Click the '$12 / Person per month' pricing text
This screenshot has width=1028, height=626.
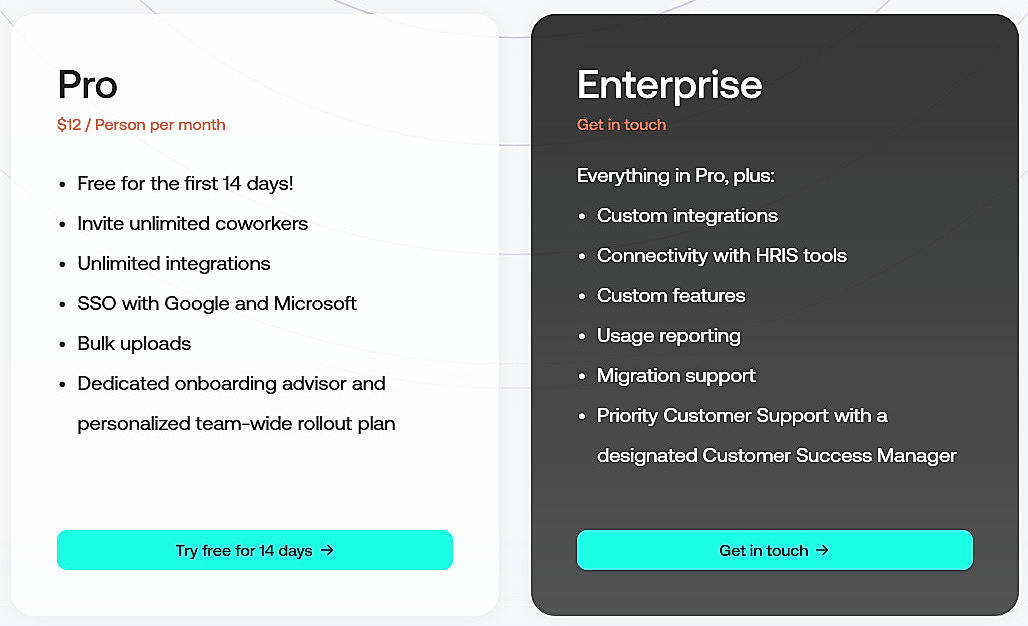click(x=140, y=125)
